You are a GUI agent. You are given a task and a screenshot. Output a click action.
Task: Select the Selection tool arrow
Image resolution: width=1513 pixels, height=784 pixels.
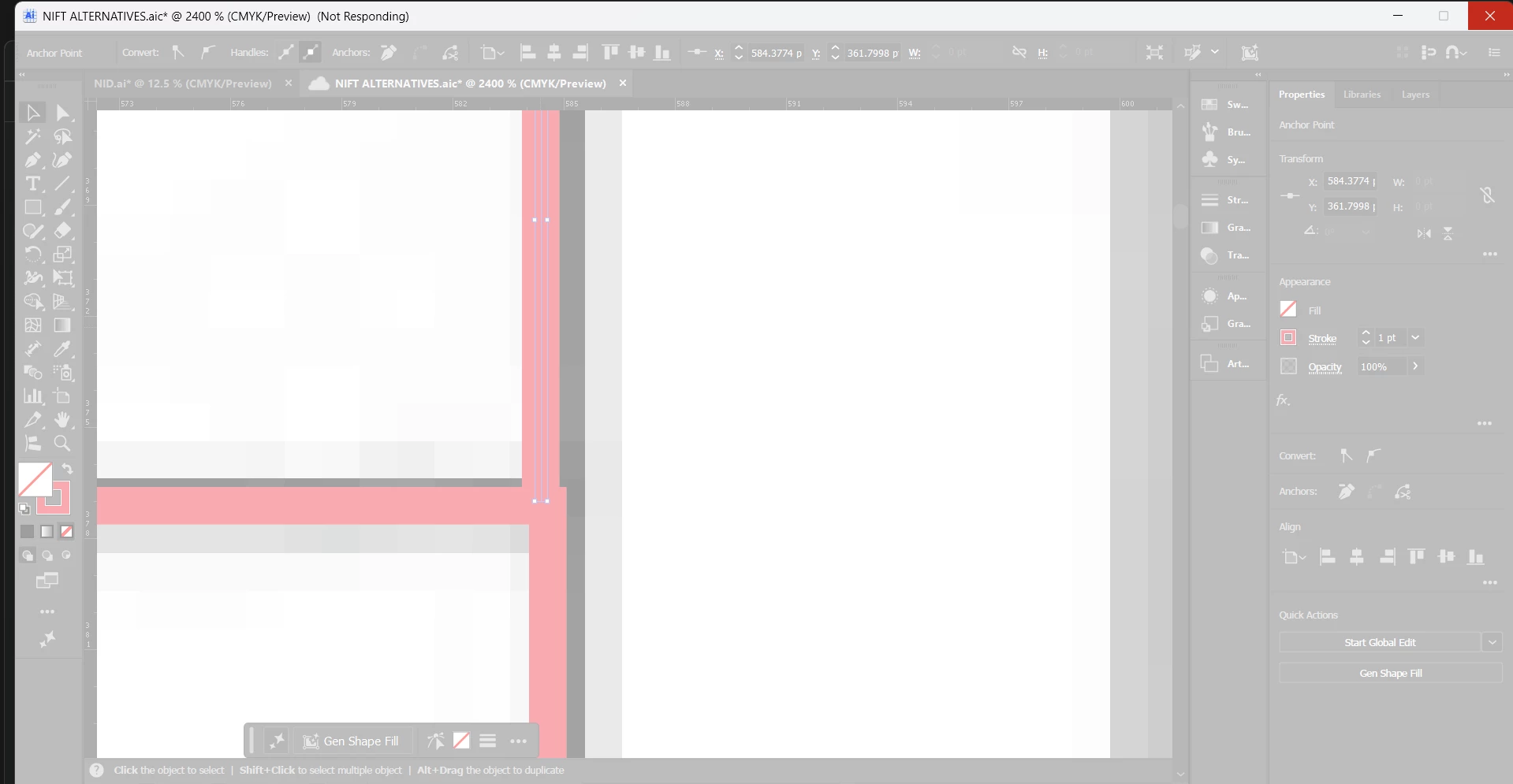click(33, 113)
